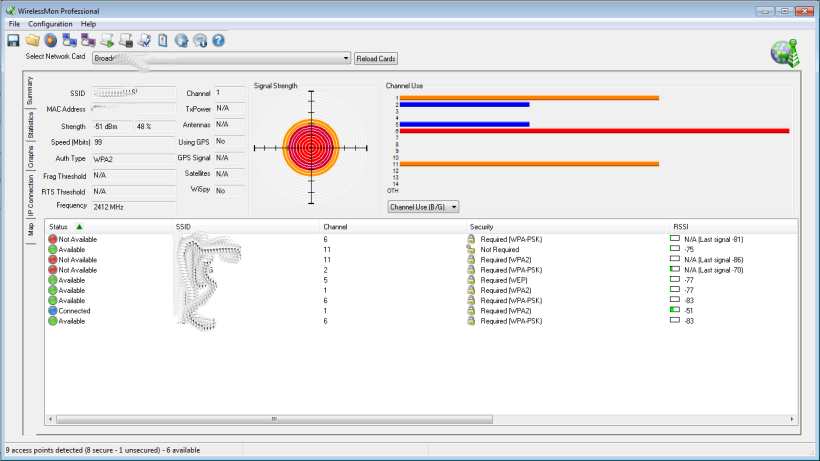Click the scrollbar right arrow of the list
Viewport: 820px width, 461px height.
(x=792, y=419)
